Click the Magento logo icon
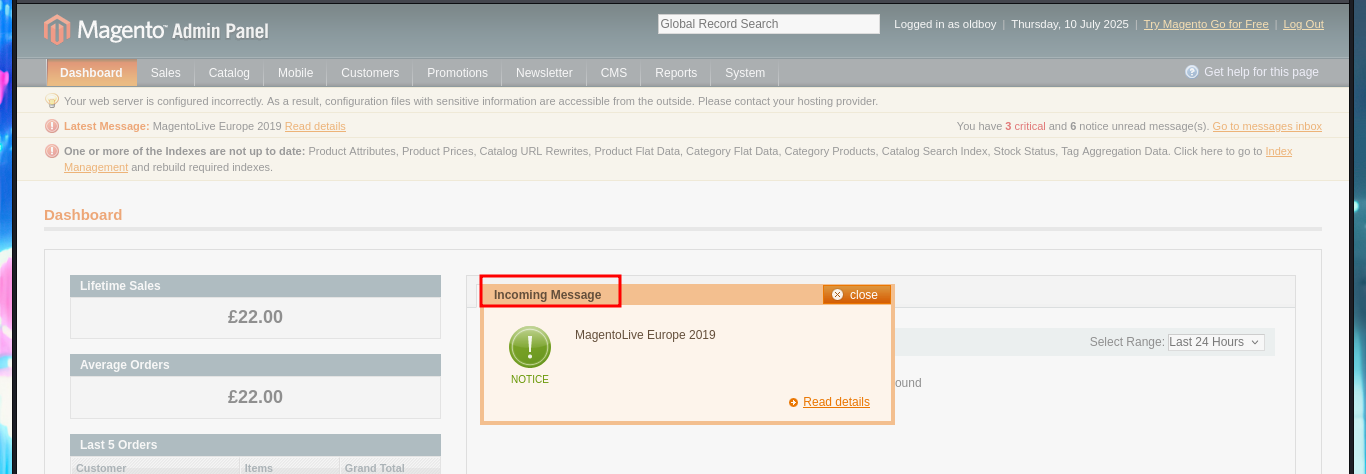 (57, 30)
